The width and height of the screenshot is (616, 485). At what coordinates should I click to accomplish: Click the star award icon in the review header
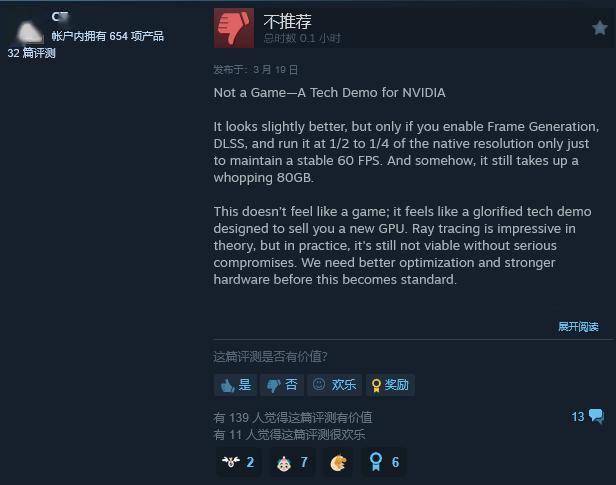[x=600, y=28]
